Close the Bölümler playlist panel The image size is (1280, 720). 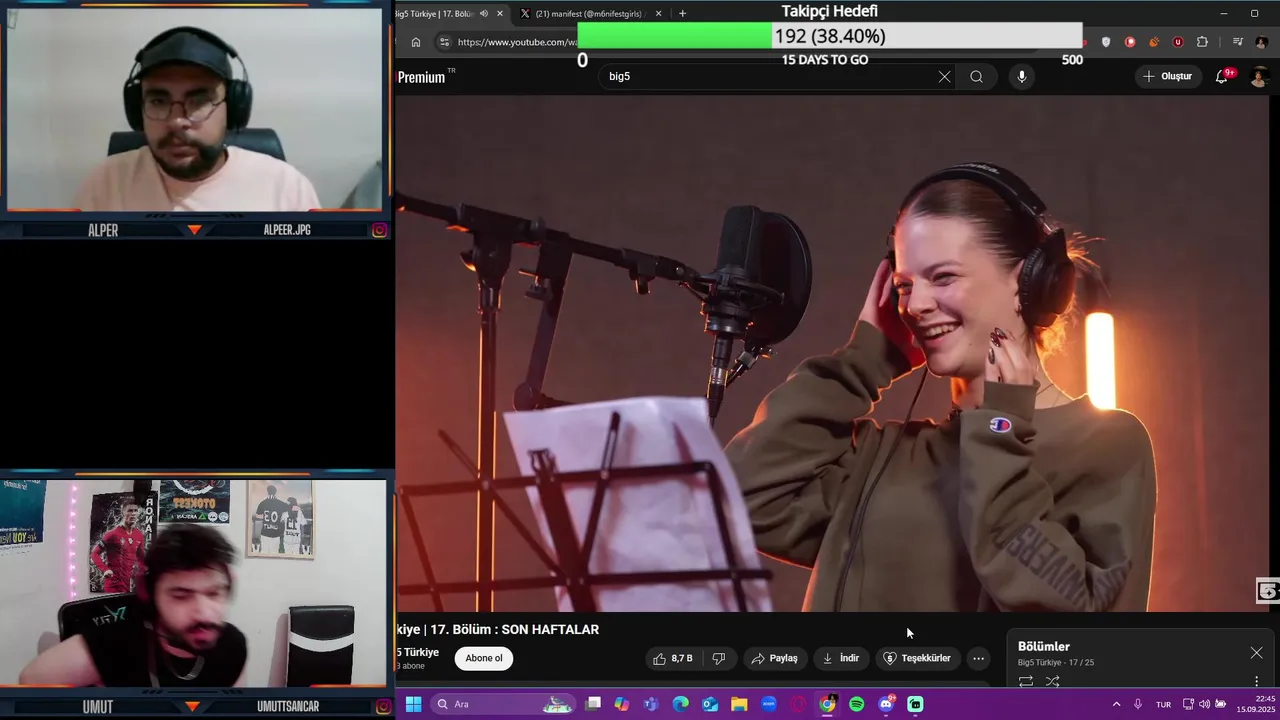[x=1256, y=653]
